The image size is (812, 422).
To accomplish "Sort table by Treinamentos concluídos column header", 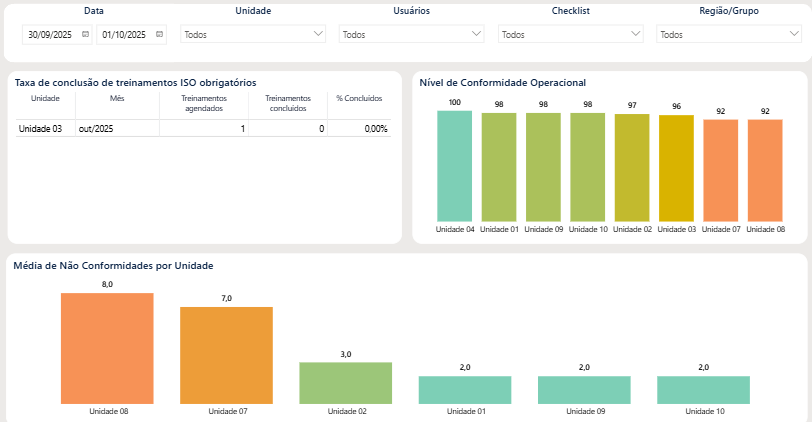I will (x=287, y=103).
